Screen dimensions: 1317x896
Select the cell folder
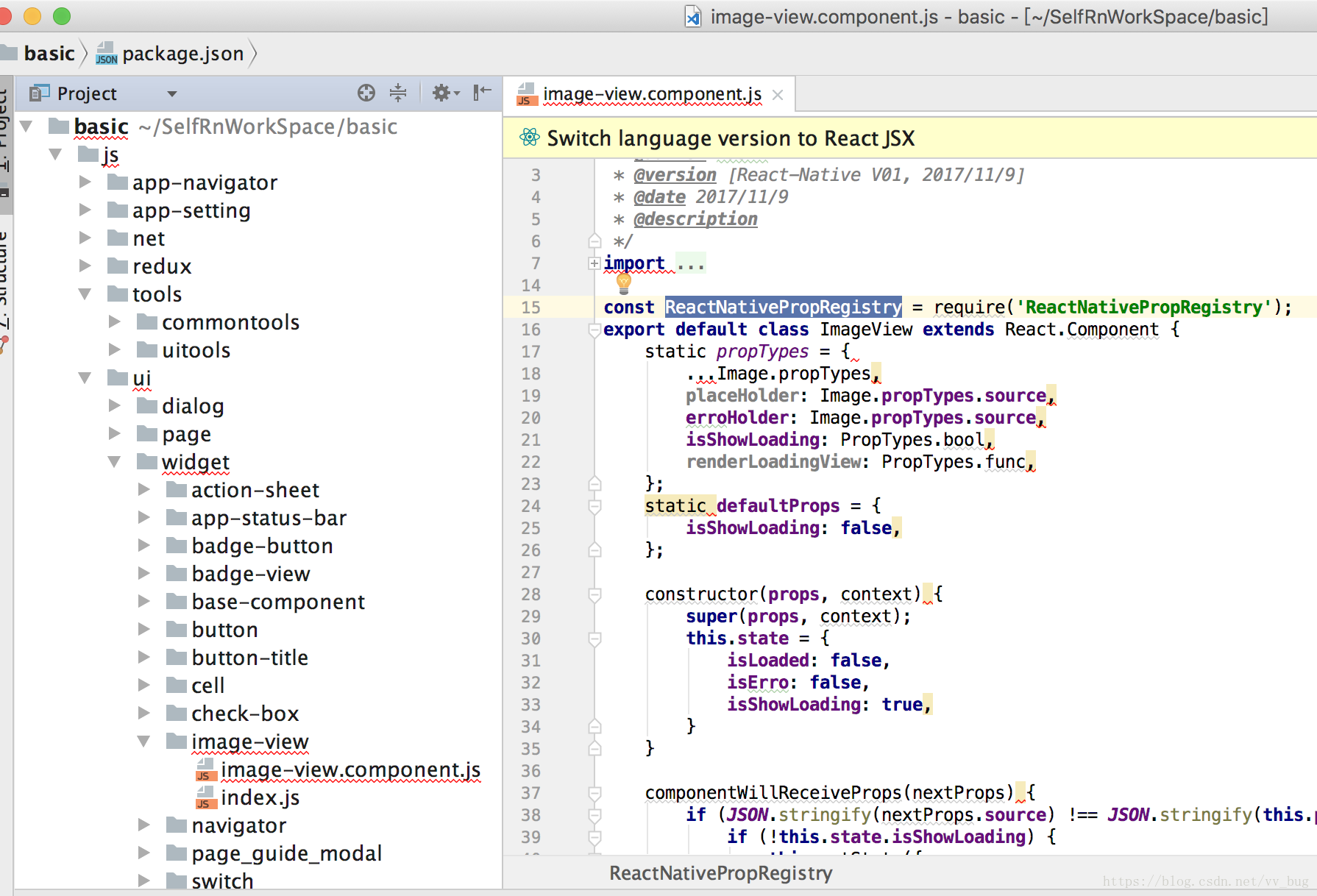tap(207, 686)
